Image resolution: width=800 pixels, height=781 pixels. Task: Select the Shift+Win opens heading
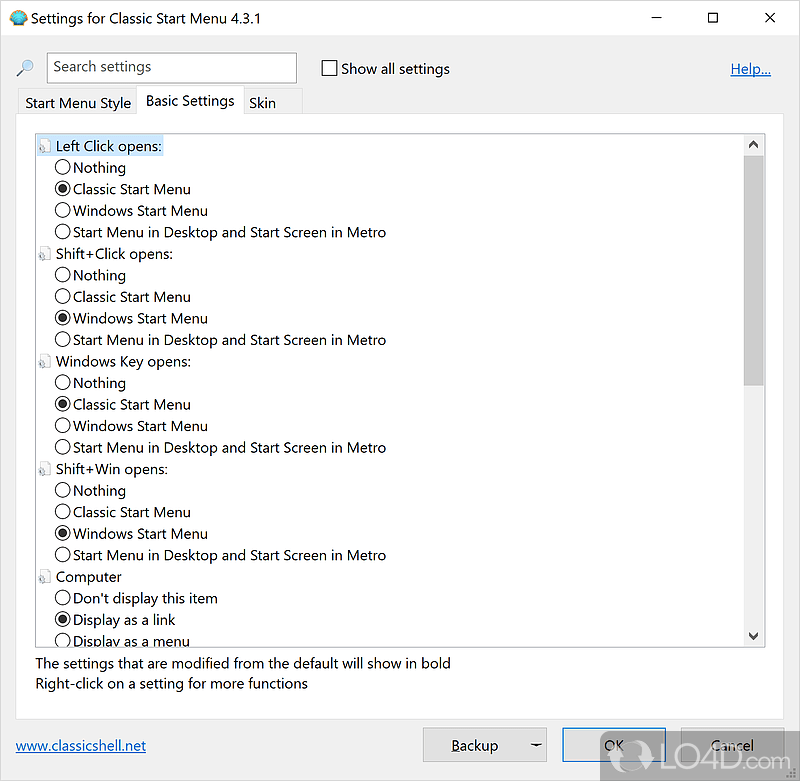(112, 469)
